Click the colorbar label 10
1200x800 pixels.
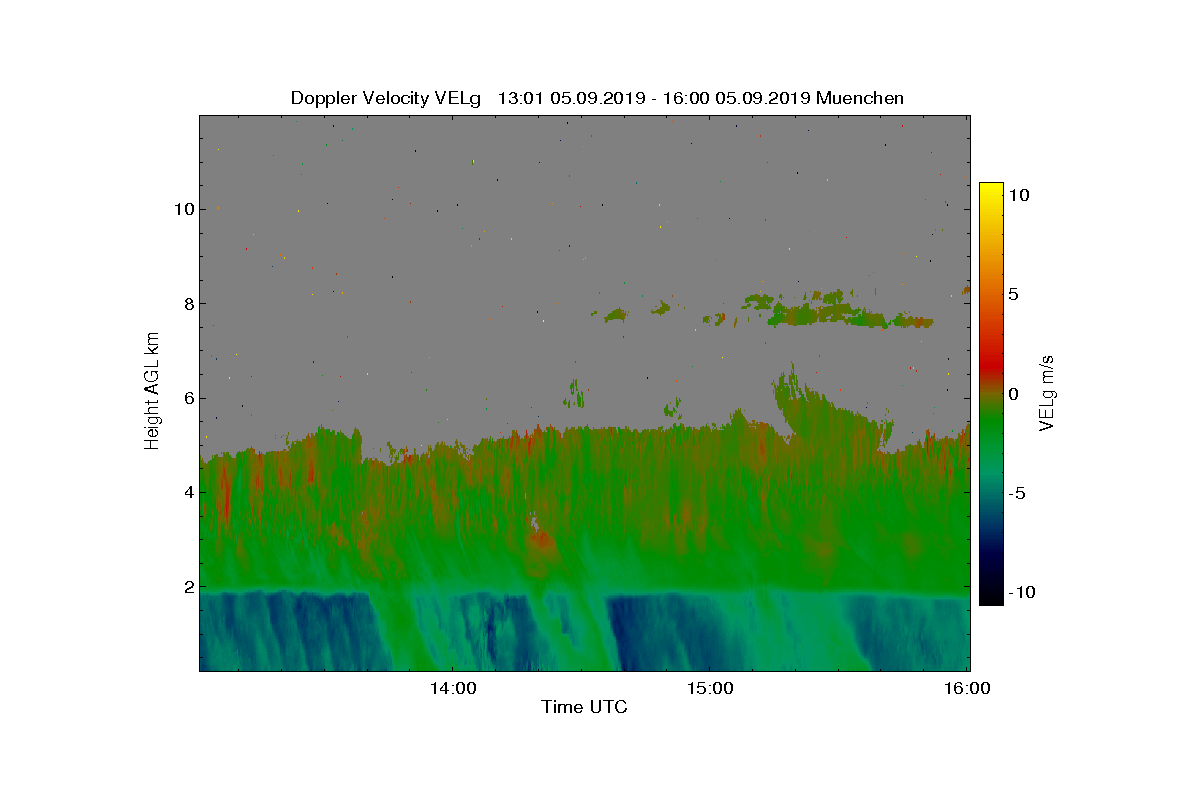[x=1018, y=196]
